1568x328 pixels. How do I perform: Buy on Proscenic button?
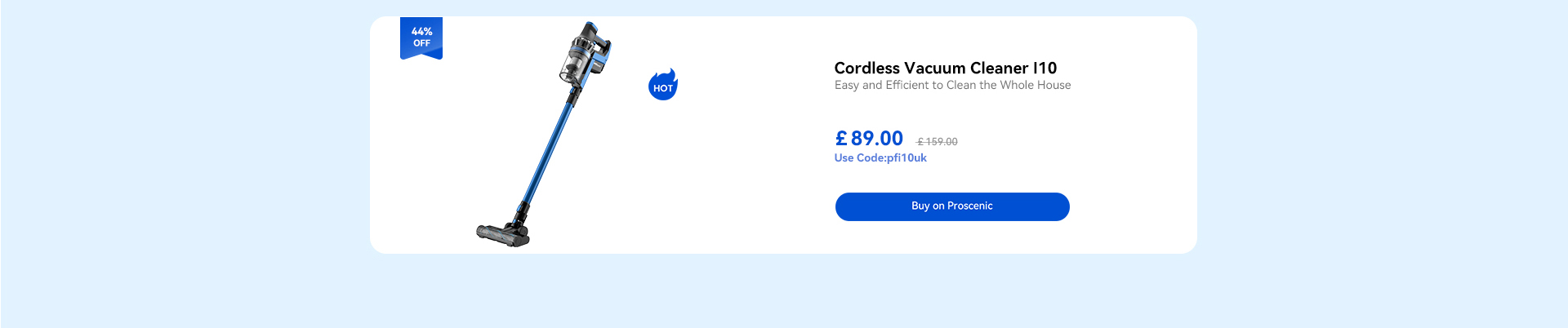[952, 206]
